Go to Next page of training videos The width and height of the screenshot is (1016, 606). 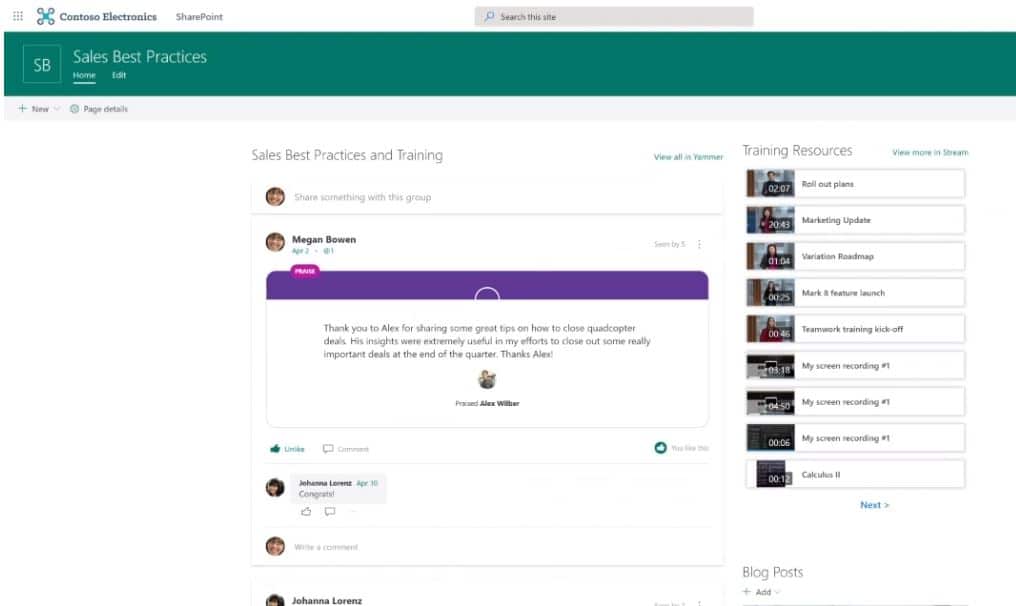875,505
